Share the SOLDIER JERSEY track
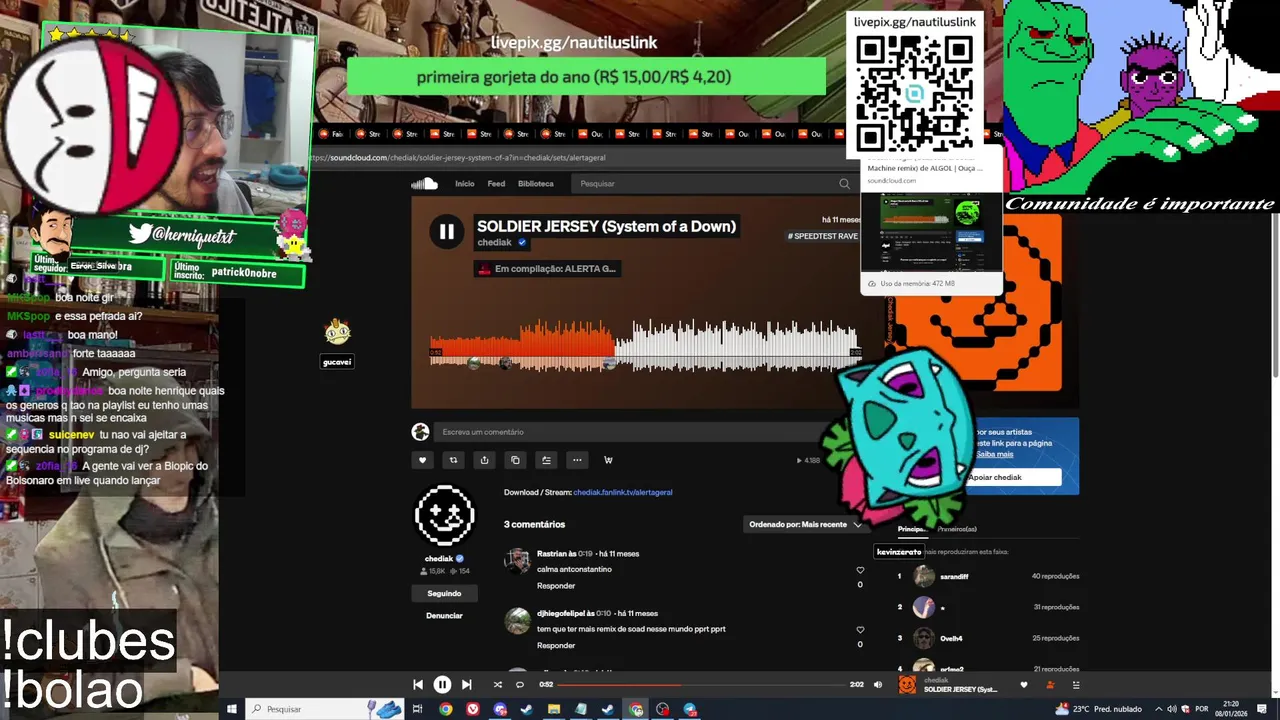This screenshot has height=720, width=1280. pos(484,460)
